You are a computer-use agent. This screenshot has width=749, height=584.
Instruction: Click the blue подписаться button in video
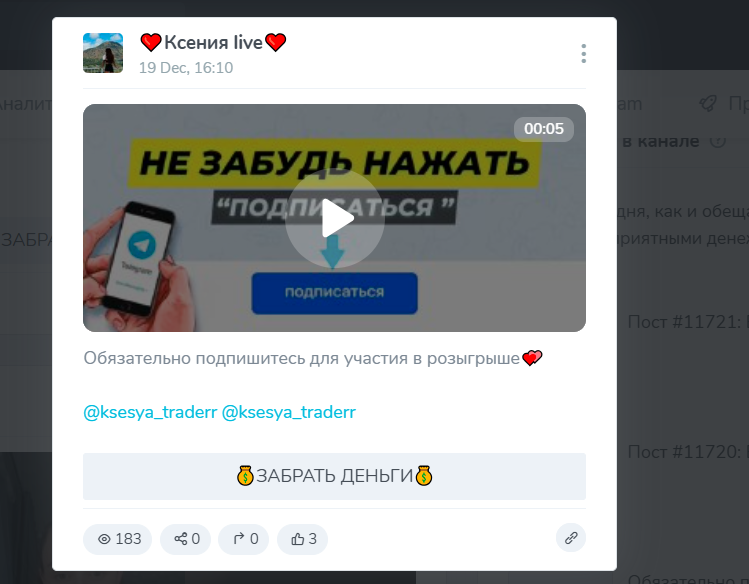tap(334, 293)
